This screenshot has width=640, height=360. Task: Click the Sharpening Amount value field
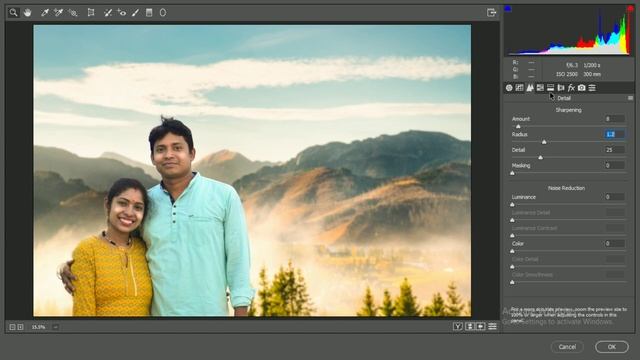(x=614, y=119)
